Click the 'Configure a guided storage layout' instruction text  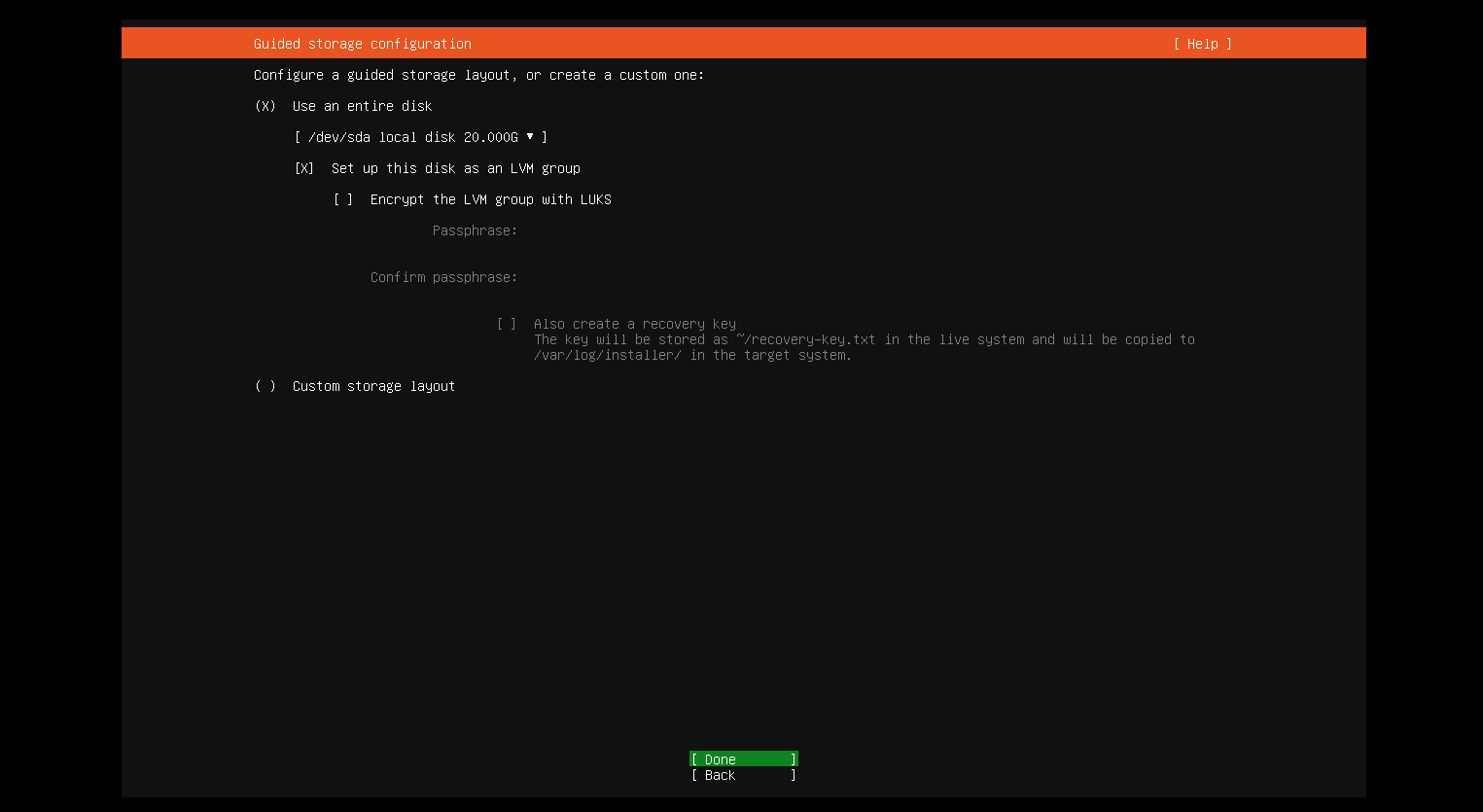(x=478, y=75)
